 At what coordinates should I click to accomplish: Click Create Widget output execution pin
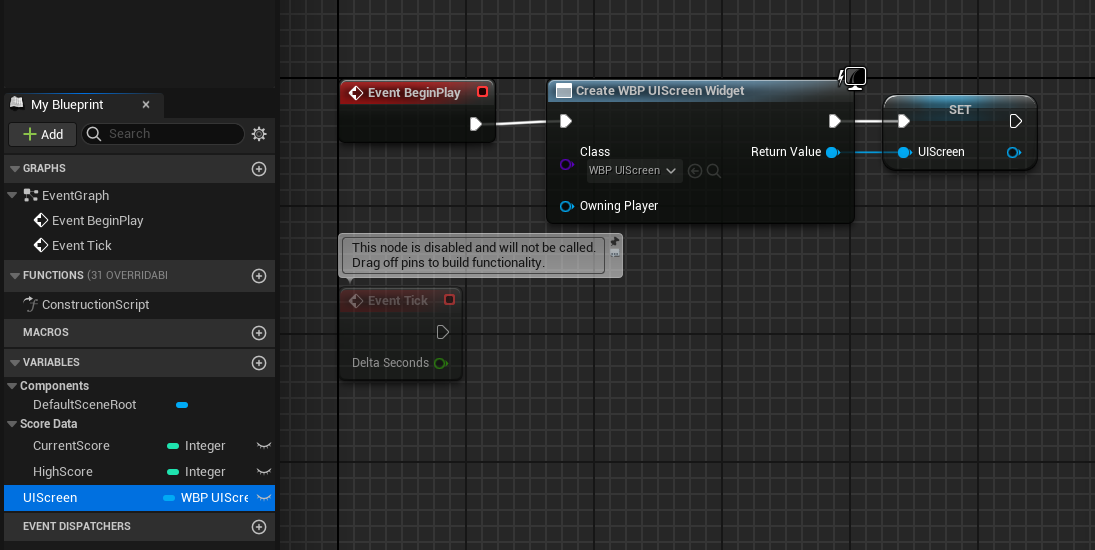click(x=835, y=121)
